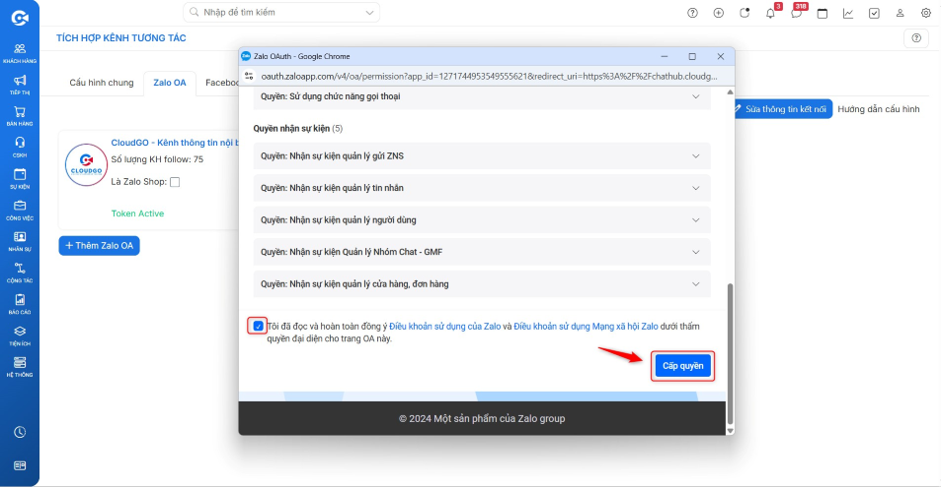This screenshot has width=941, height=487.
Task: Click Số lượng KH follow: 75 text
Action: (157, 159)
